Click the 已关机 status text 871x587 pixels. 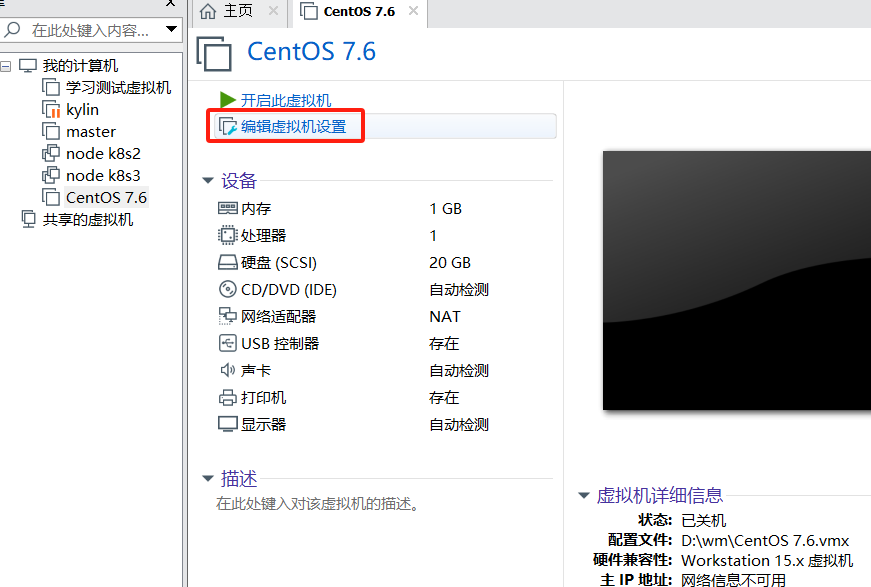click(x=703, y=520)
